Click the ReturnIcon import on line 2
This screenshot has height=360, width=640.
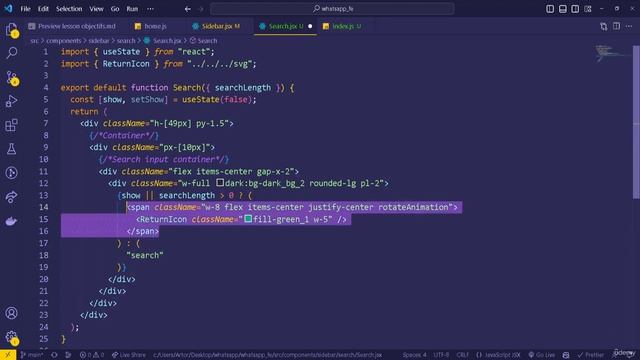(x=126, y=64)
